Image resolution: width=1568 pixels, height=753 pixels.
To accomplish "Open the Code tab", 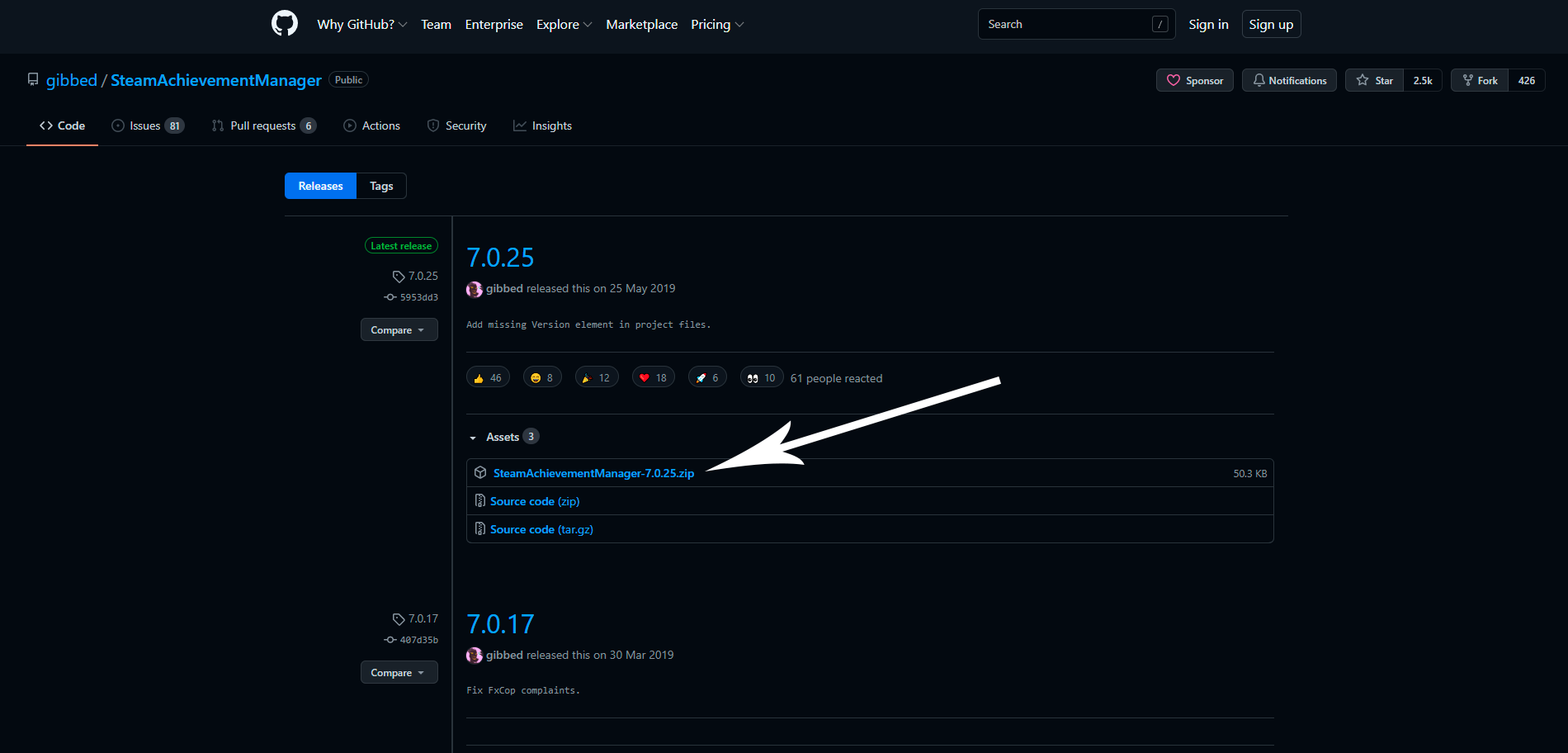I will (x=62, y=125).
